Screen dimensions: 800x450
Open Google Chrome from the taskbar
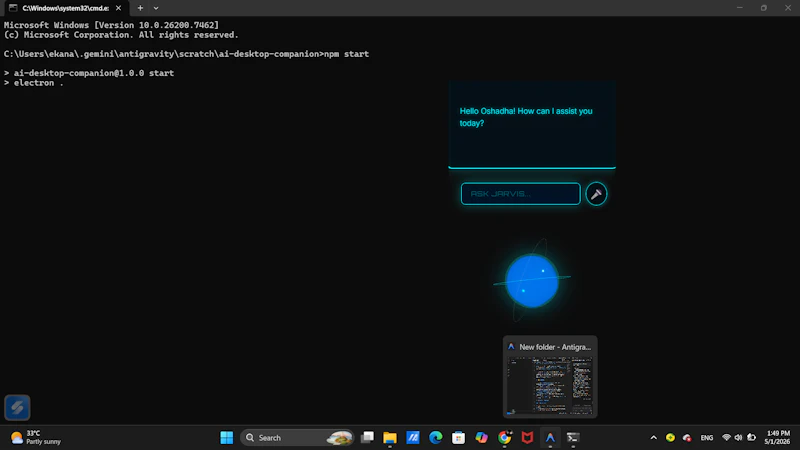505,437
